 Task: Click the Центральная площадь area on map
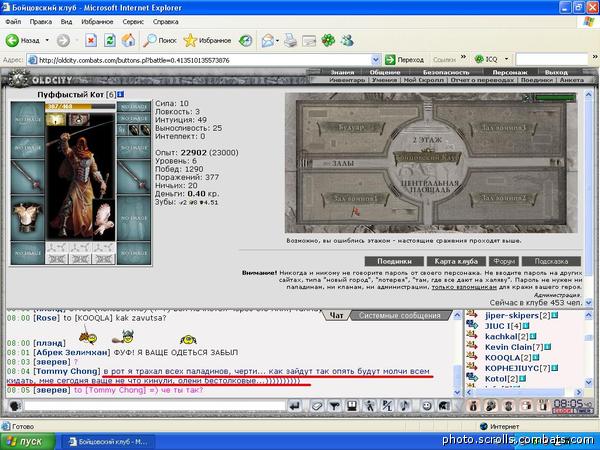(429, 186)
